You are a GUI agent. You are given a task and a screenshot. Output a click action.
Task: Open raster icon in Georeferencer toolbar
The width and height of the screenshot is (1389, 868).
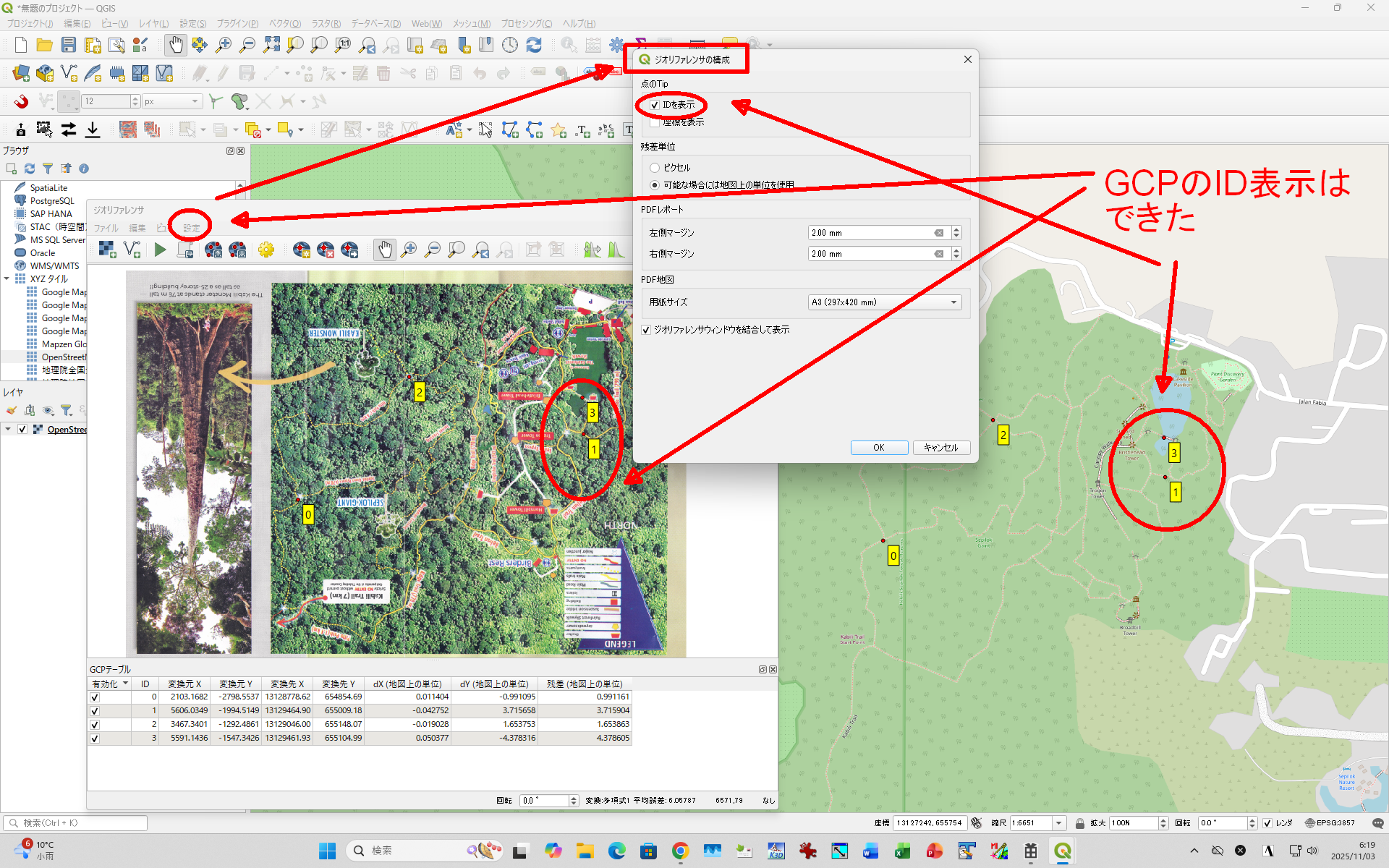click(107, 250)
